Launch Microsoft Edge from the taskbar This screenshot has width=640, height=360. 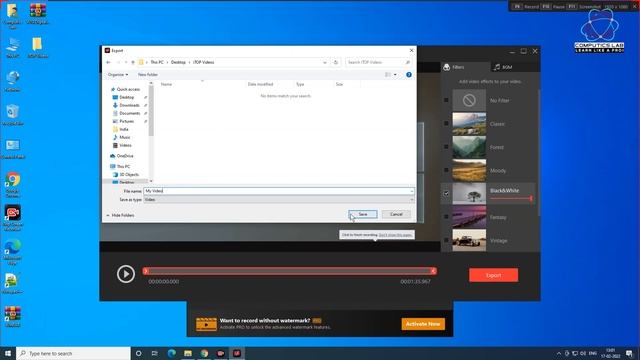(x=171, y=353)
